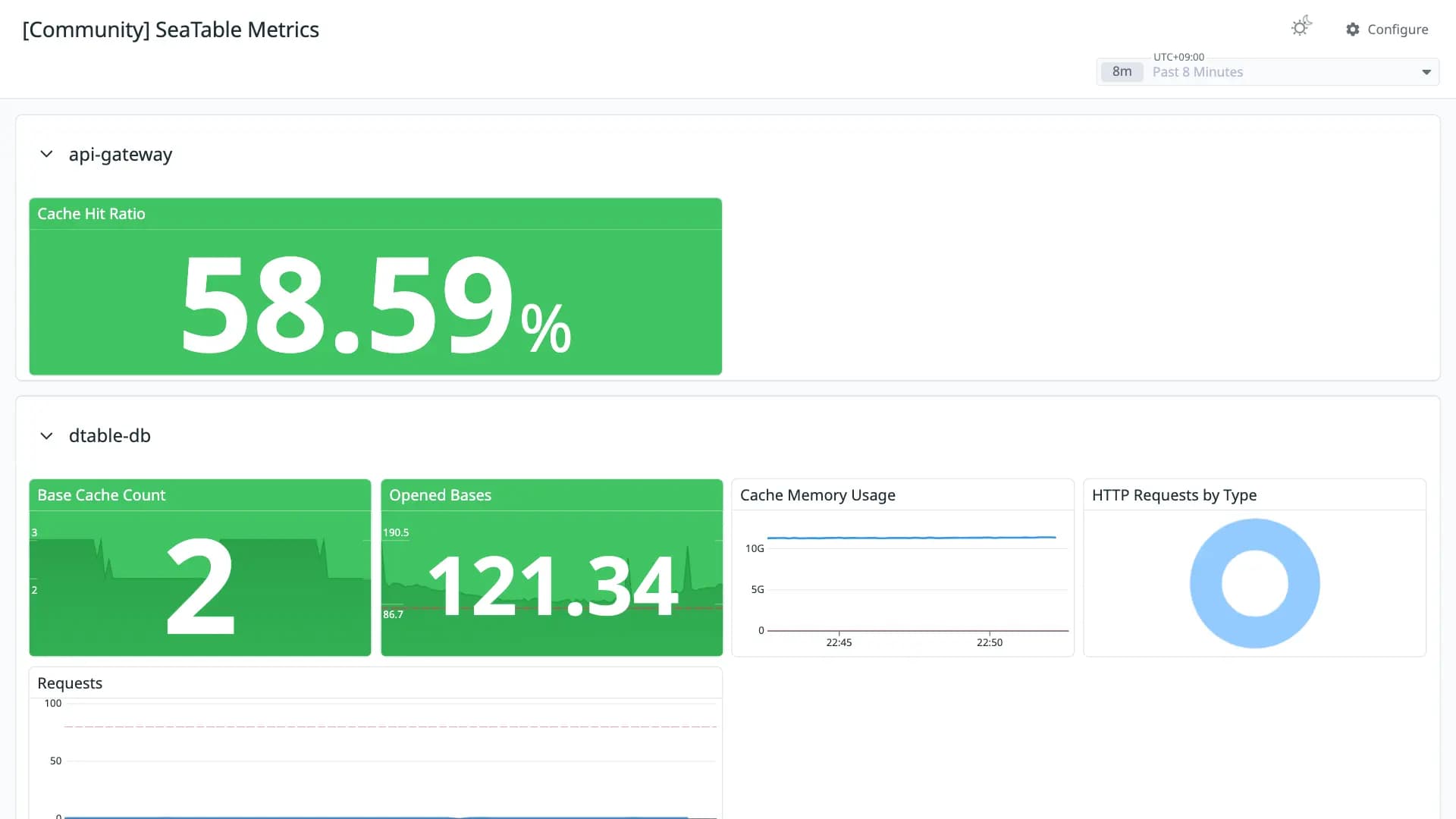The width and height of the screenshot is (1456, 819).
Task: Click the Configure gear icon
Action: 1353,30
